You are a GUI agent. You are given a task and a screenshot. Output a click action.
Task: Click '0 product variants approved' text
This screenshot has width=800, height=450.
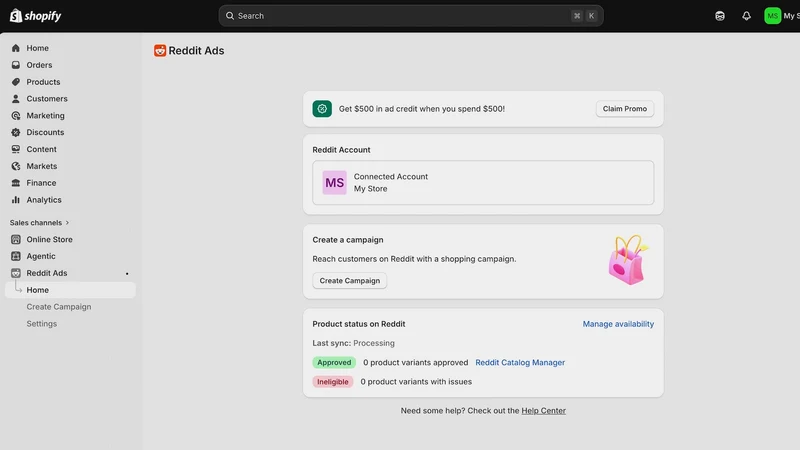click(x=415, y=362)
